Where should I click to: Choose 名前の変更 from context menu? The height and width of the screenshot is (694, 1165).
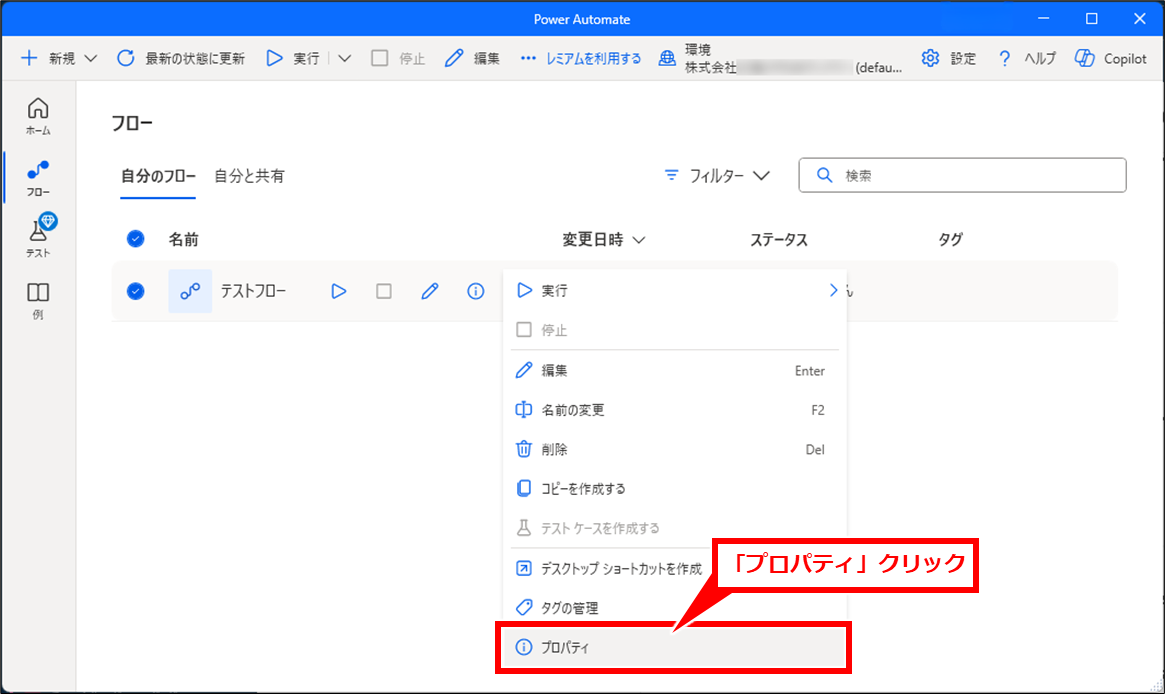click(x=573, y=410)
